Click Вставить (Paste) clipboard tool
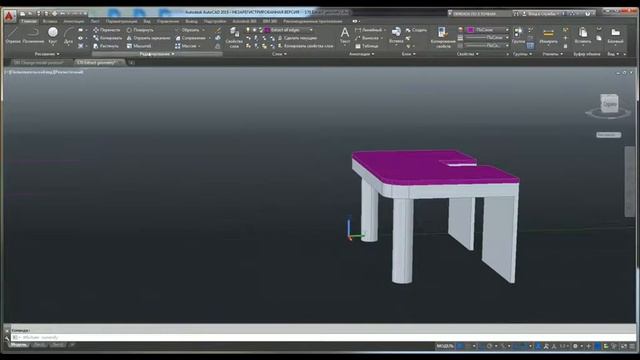 click(582, 35)
